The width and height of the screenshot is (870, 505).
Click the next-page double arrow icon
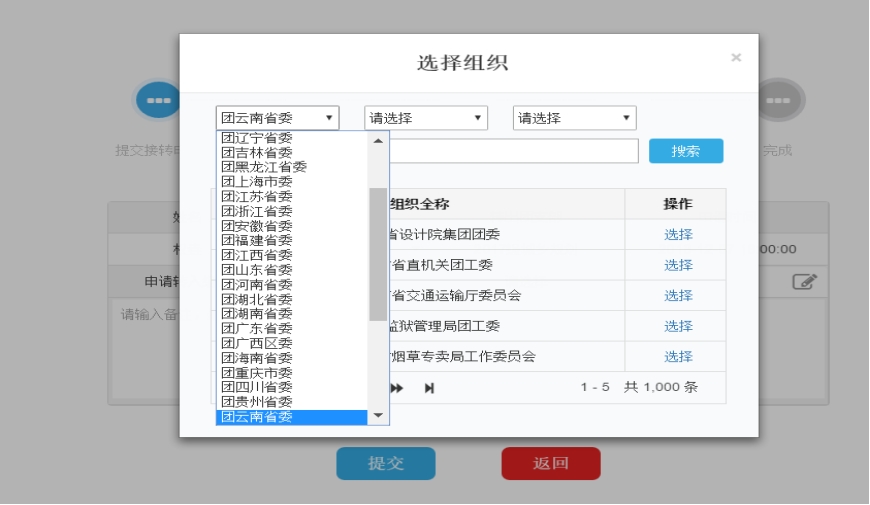tap(397, 388)
